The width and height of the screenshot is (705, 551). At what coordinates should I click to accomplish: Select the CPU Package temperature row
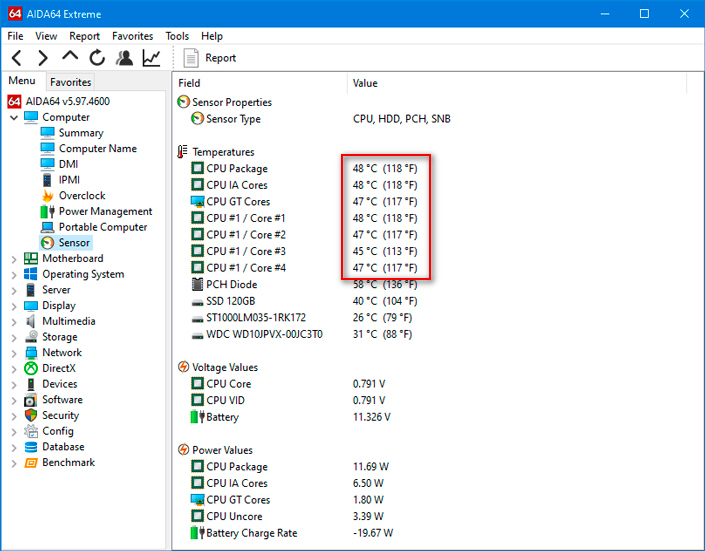pyautogui.click(x=304, y=169)
